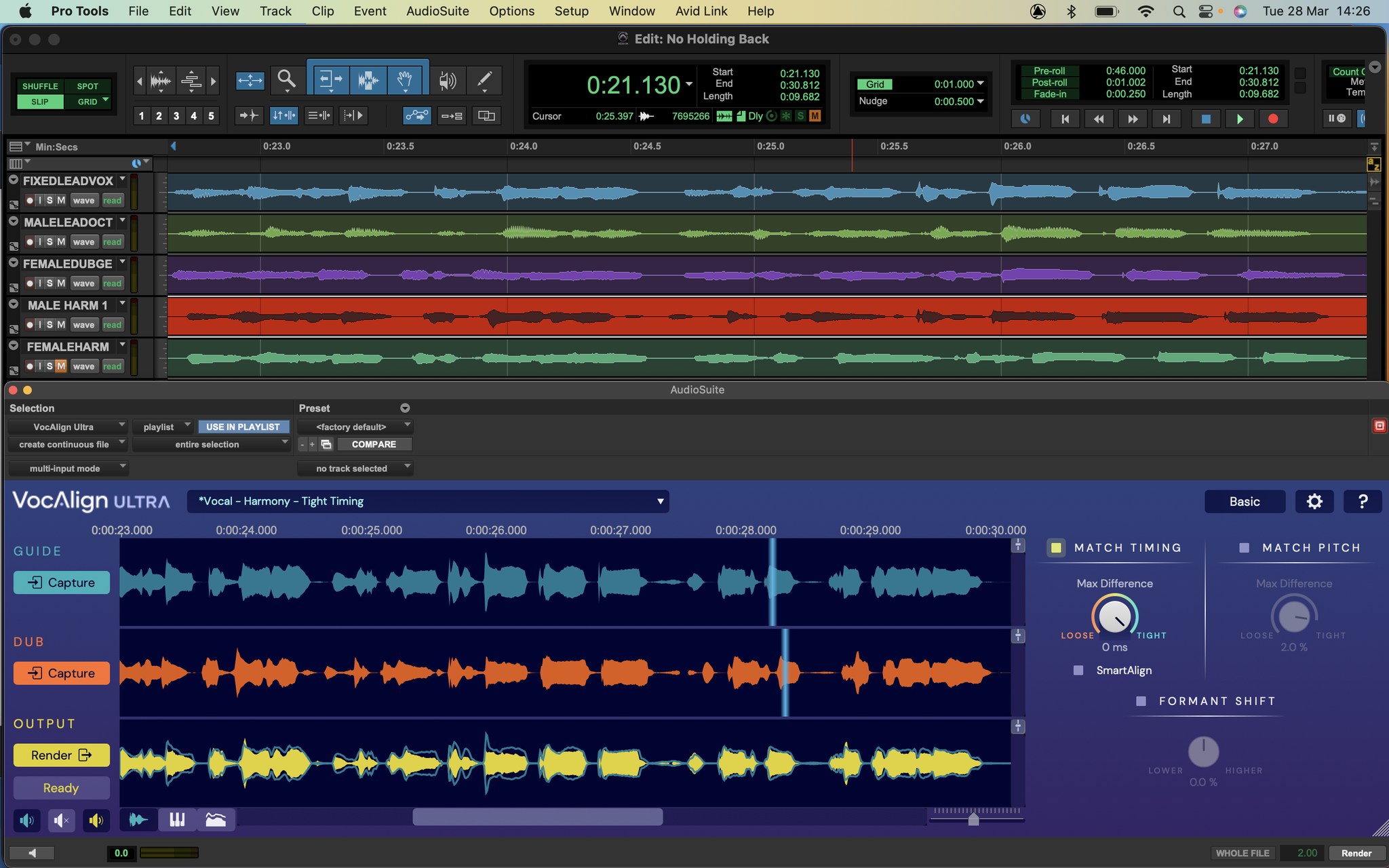1389x868 pixels.
Task: Start playback with the Play button
Action: [x=1240, y=119]
